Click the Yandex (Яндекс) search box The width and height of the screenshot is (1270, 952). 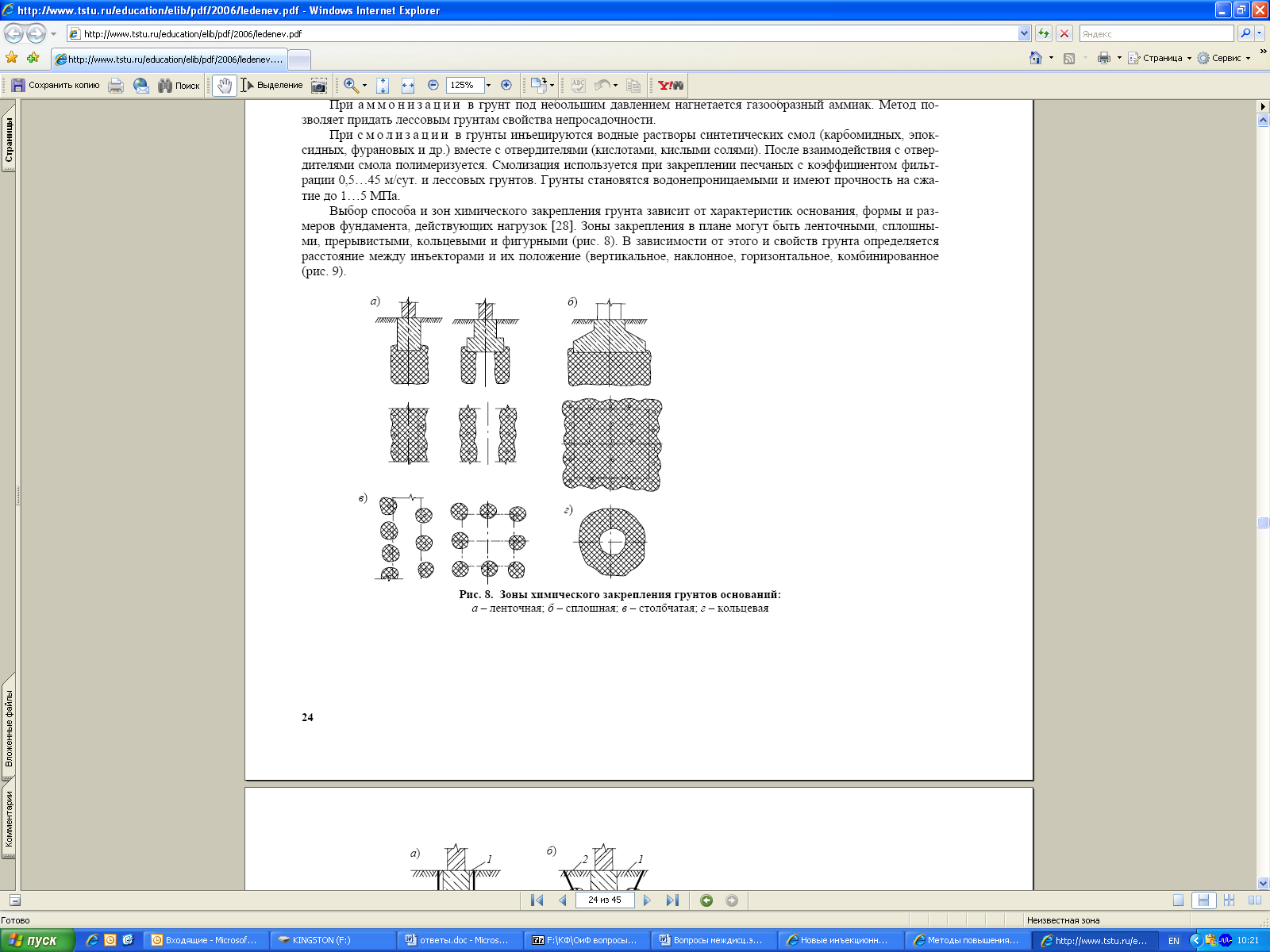coord(1156,34)
